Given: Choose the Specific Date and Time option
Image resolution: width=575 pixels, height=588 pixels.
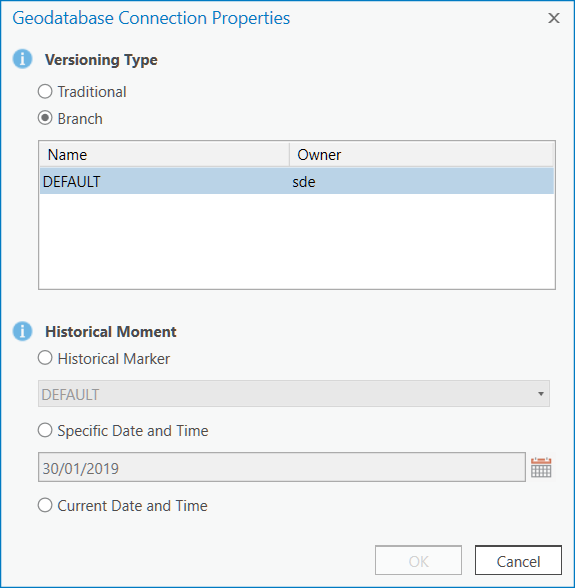Looking at the screenshot, I should (45, 430).
